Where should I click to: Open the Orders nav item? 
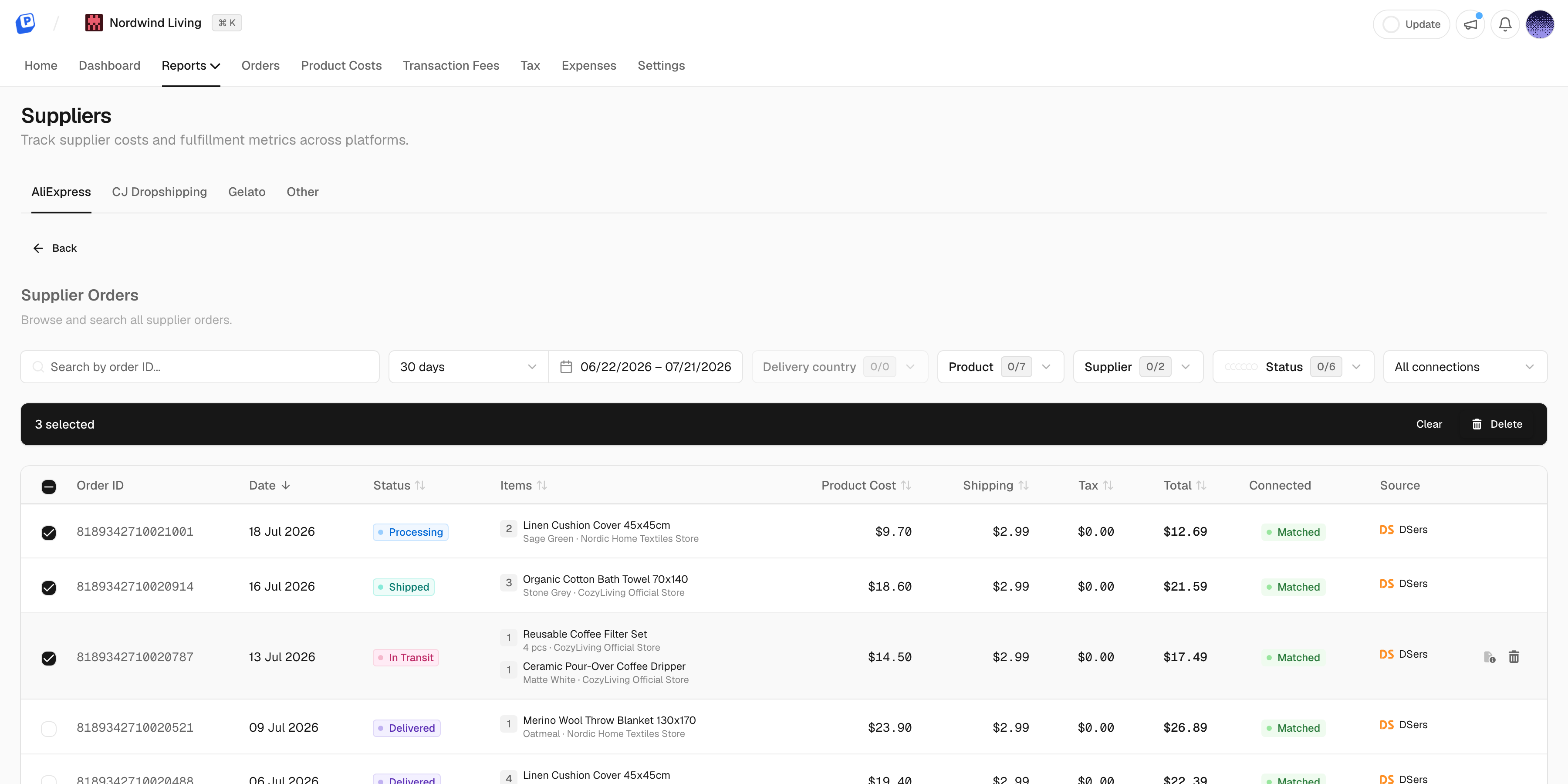(x=260, y=66)
